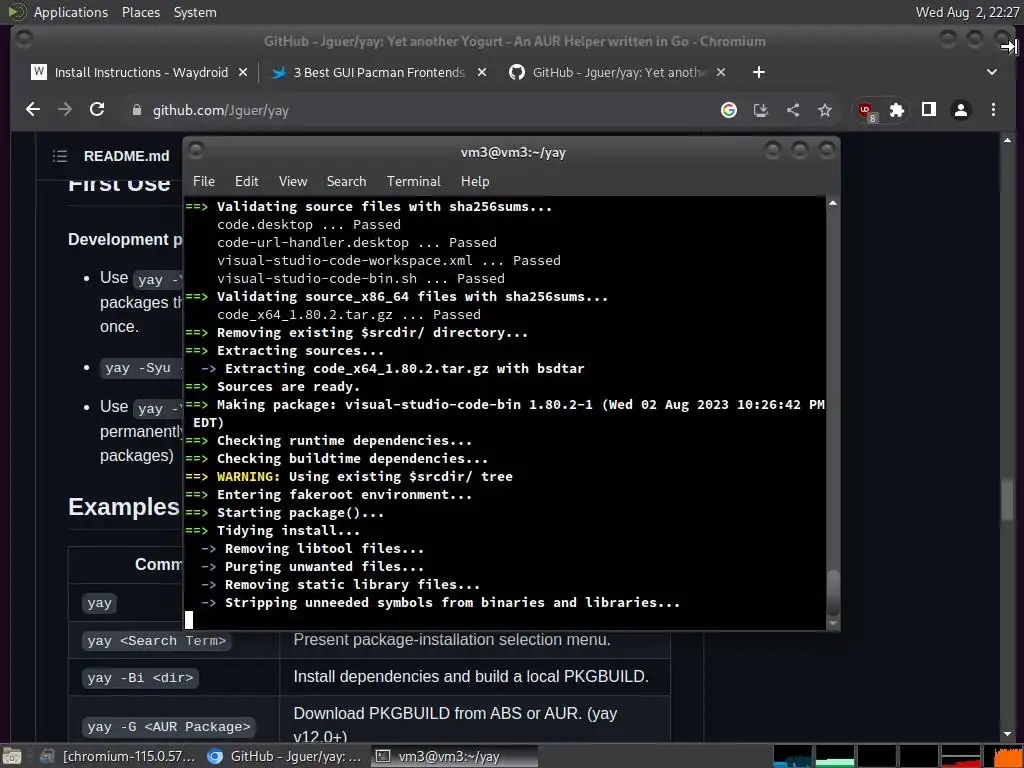Click the Google icon in address bar

tap(729, 110)
